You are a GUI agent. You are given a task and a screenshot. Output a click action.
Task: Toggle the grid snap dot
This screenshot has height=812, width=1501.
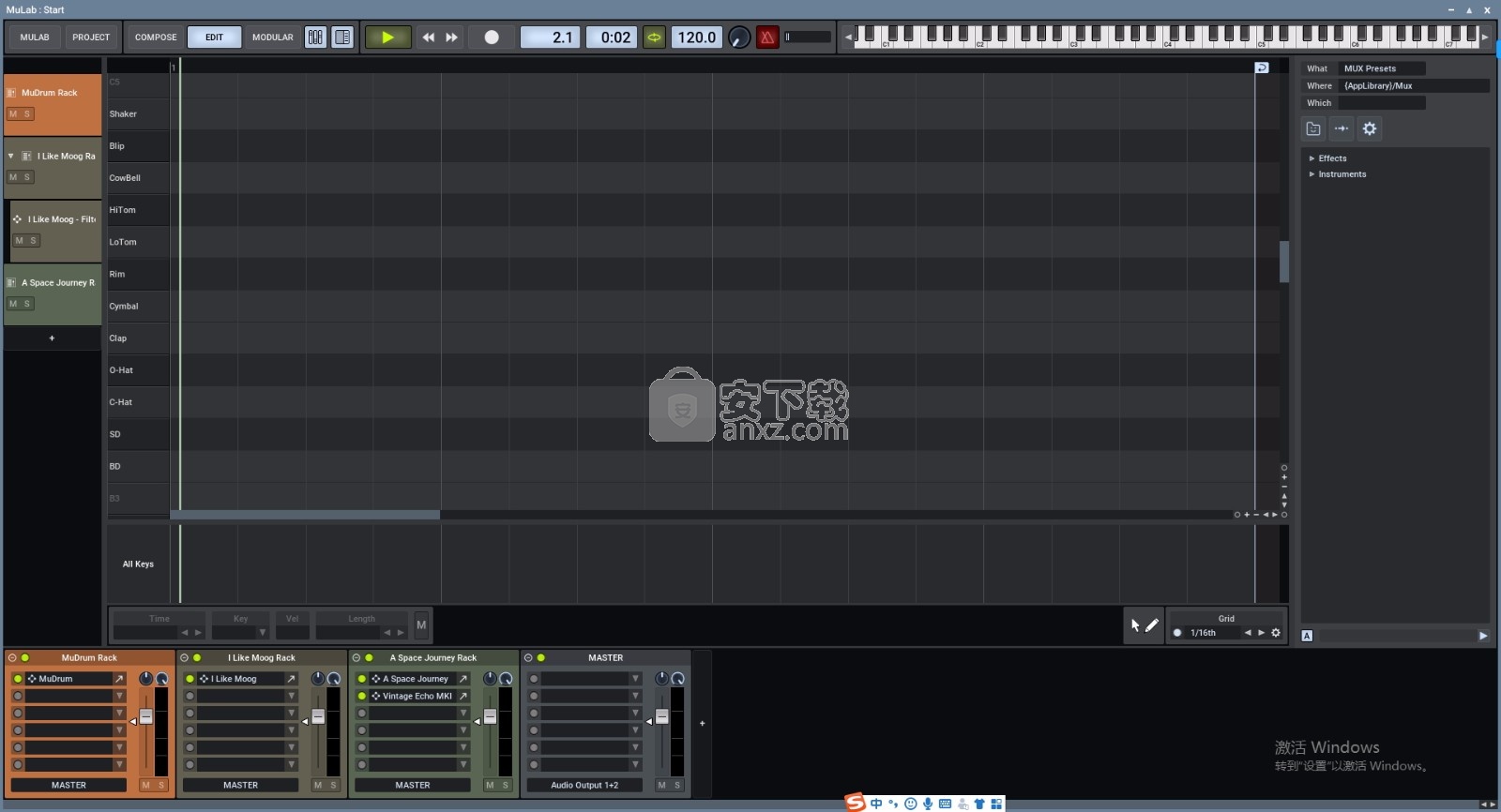click(x=1177, y=633)
